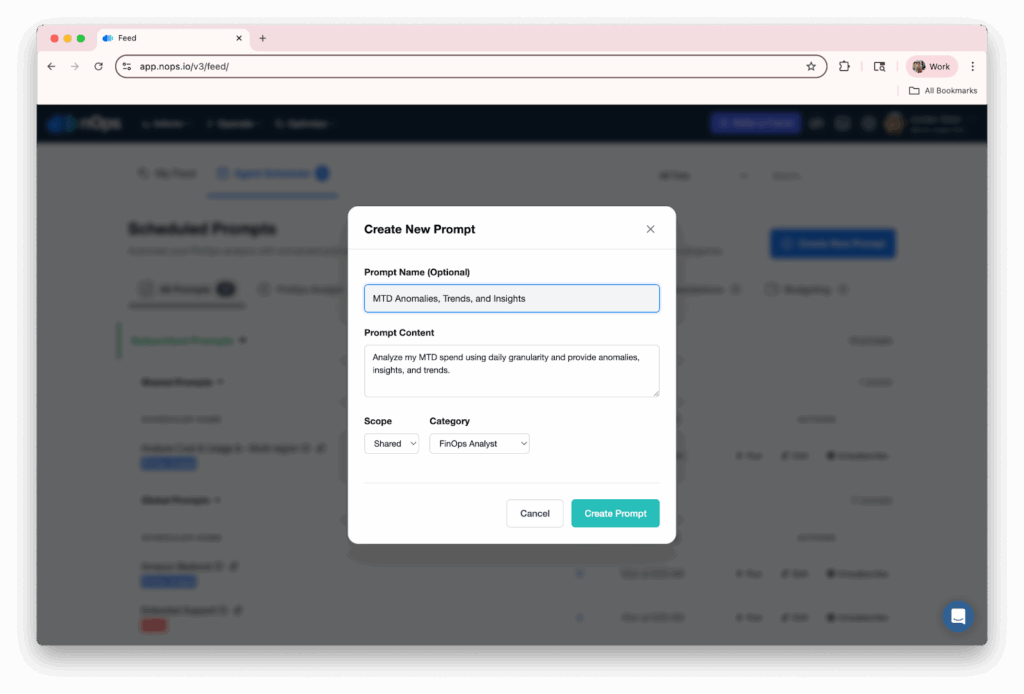The image size is (1024, 694).
Task: Click the address bar URL app.nops.io
Action: coord(184,67)
